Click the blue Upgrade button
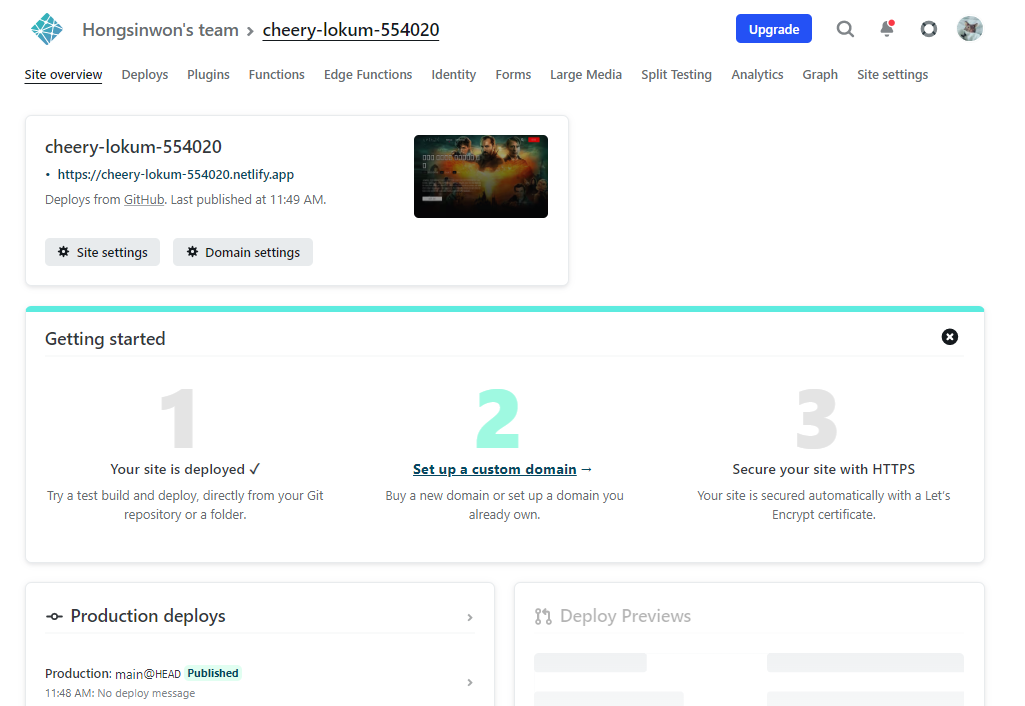 coord(774,29)
